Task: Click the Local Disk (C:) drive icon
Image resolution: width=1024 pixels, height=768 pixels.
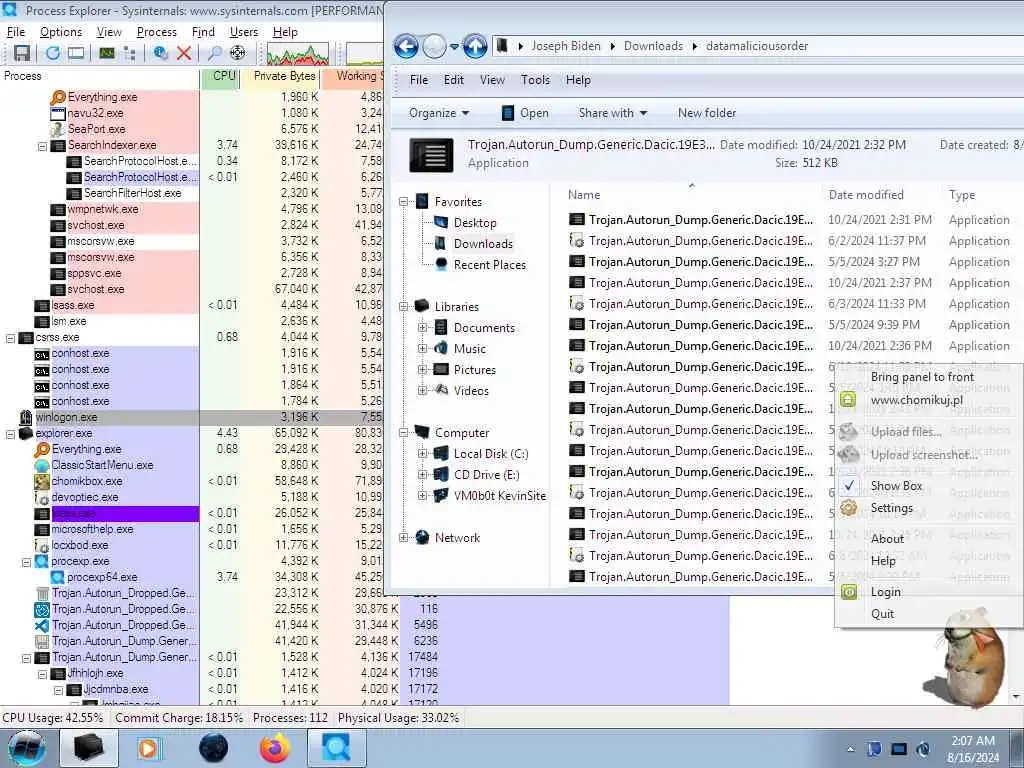Action: pyautogui.click(x=441, y=453)
